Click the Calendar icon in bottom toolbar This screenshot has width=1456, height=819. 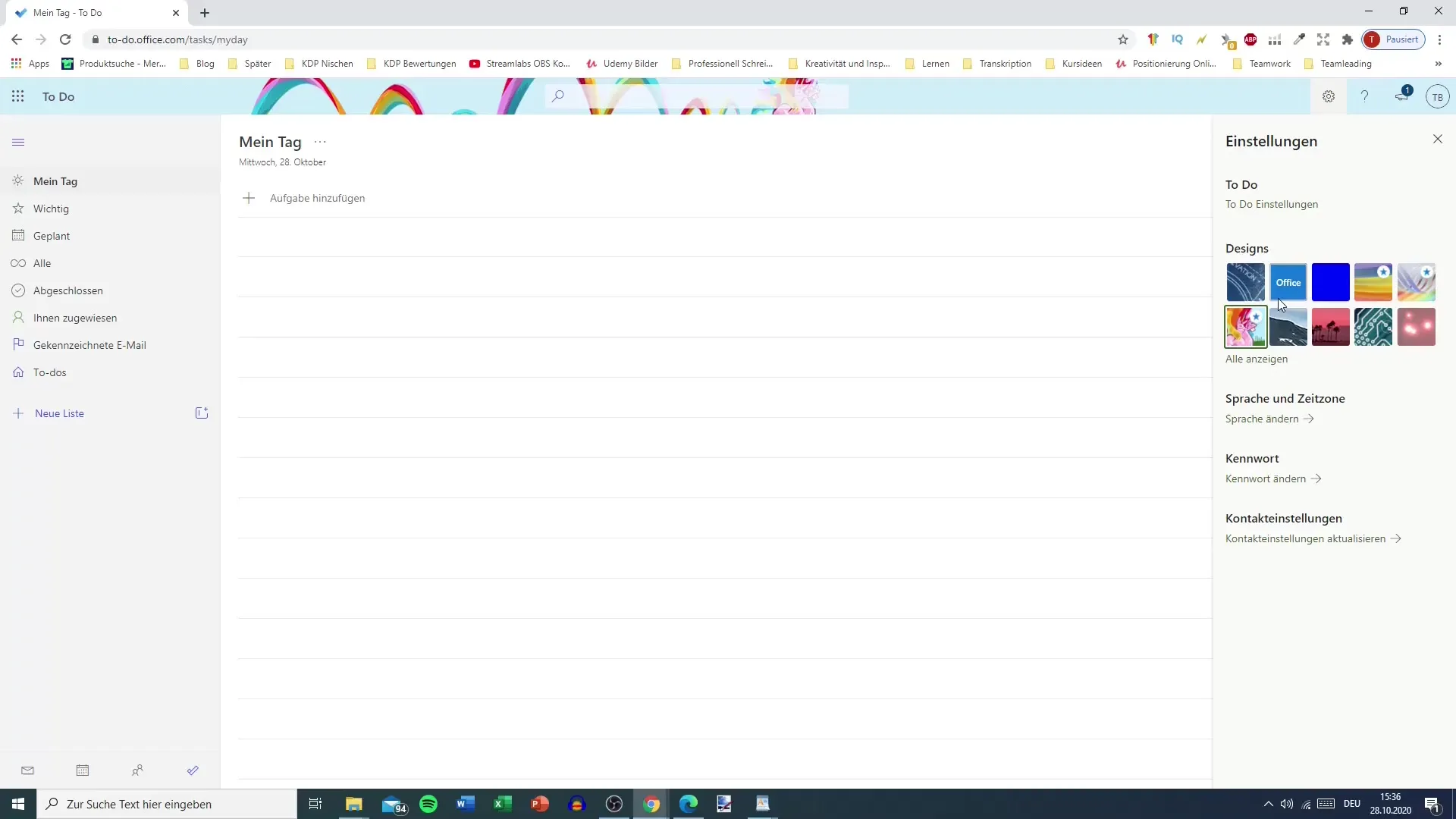point(82,770)
